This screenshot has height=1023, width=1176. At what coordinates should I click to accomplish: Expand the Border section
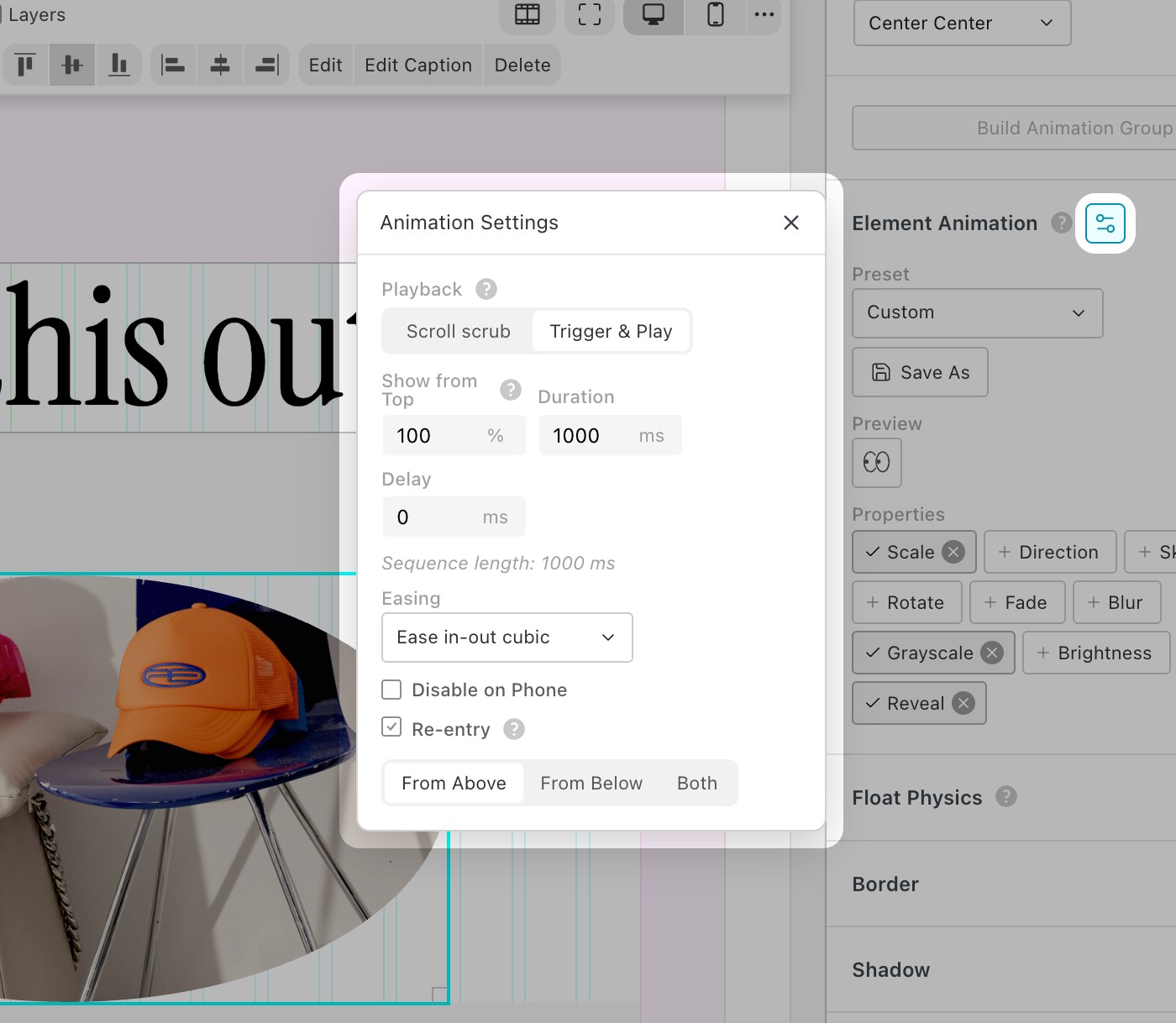pyautogui.click(x=885, y=884)
